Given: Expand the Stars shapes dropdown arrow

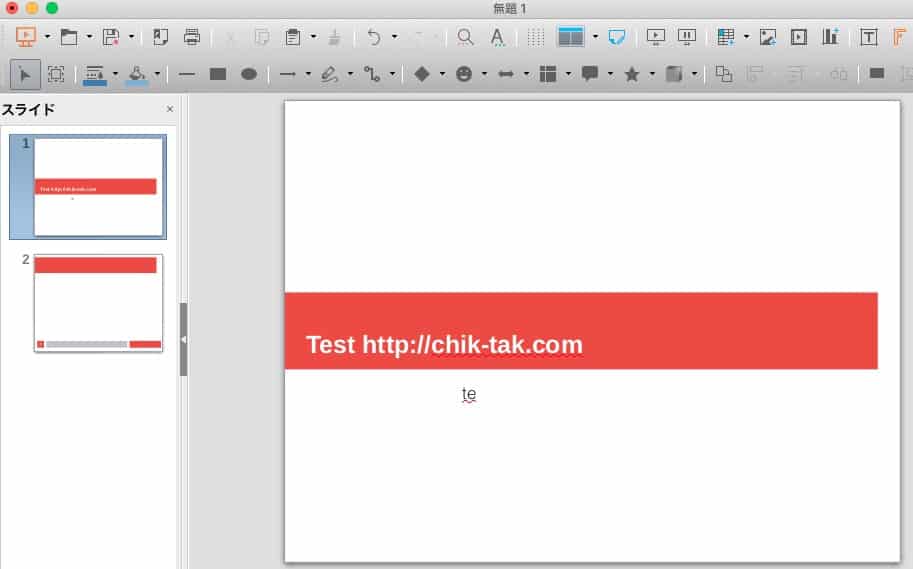Looking at the screenshot, I should point(652,74).
